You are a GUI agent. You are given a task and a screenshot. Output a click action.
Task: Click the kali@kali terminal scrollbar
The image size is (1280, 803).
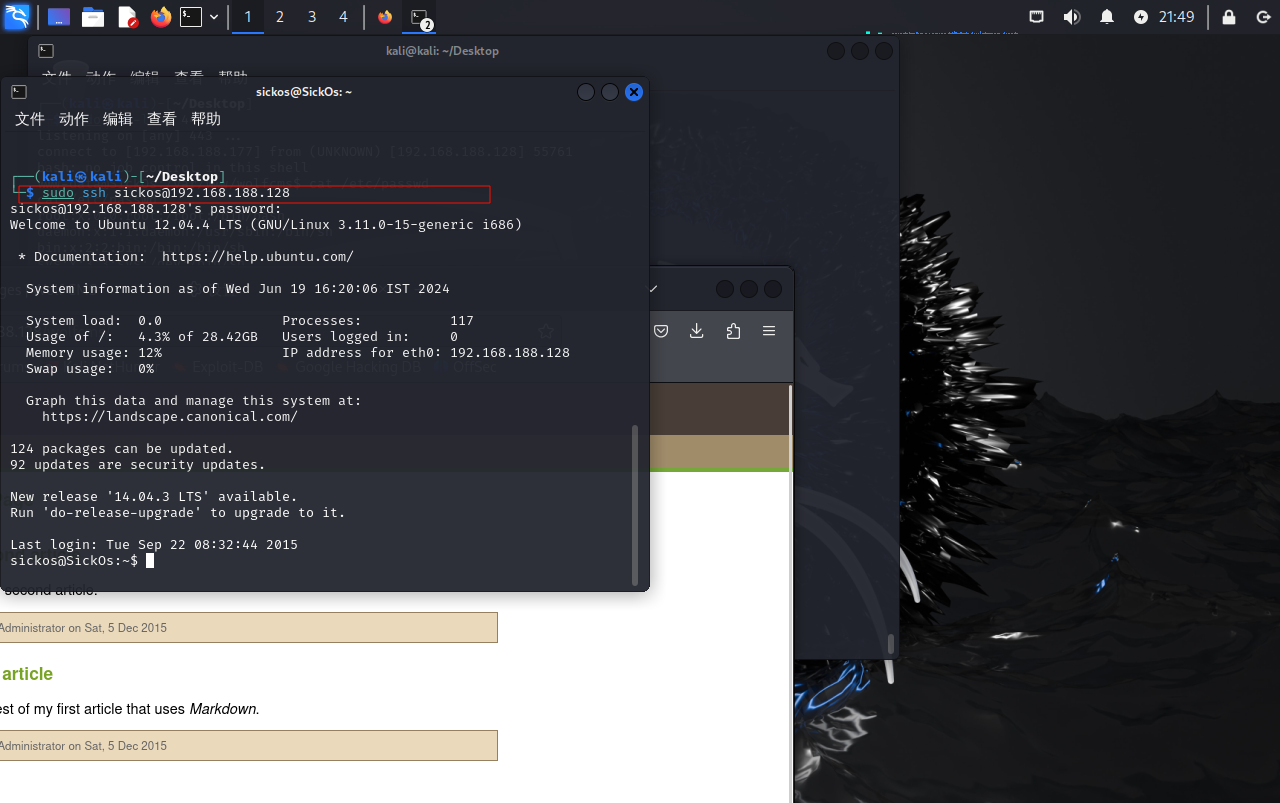tap(890, 643)
